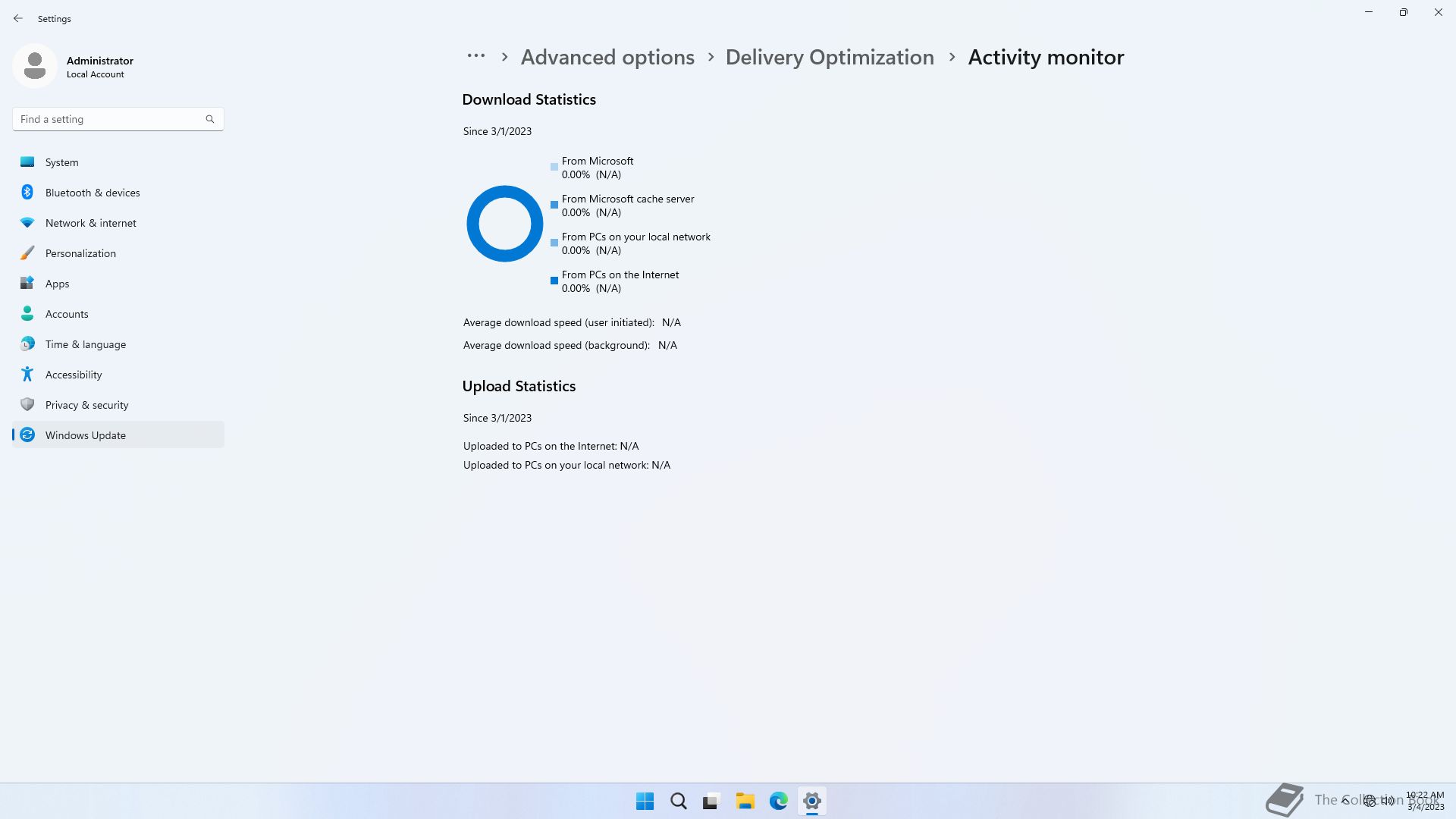This screenshot has width=1456, height=819.
Task: Open Time & language settings
Action: 85,344
